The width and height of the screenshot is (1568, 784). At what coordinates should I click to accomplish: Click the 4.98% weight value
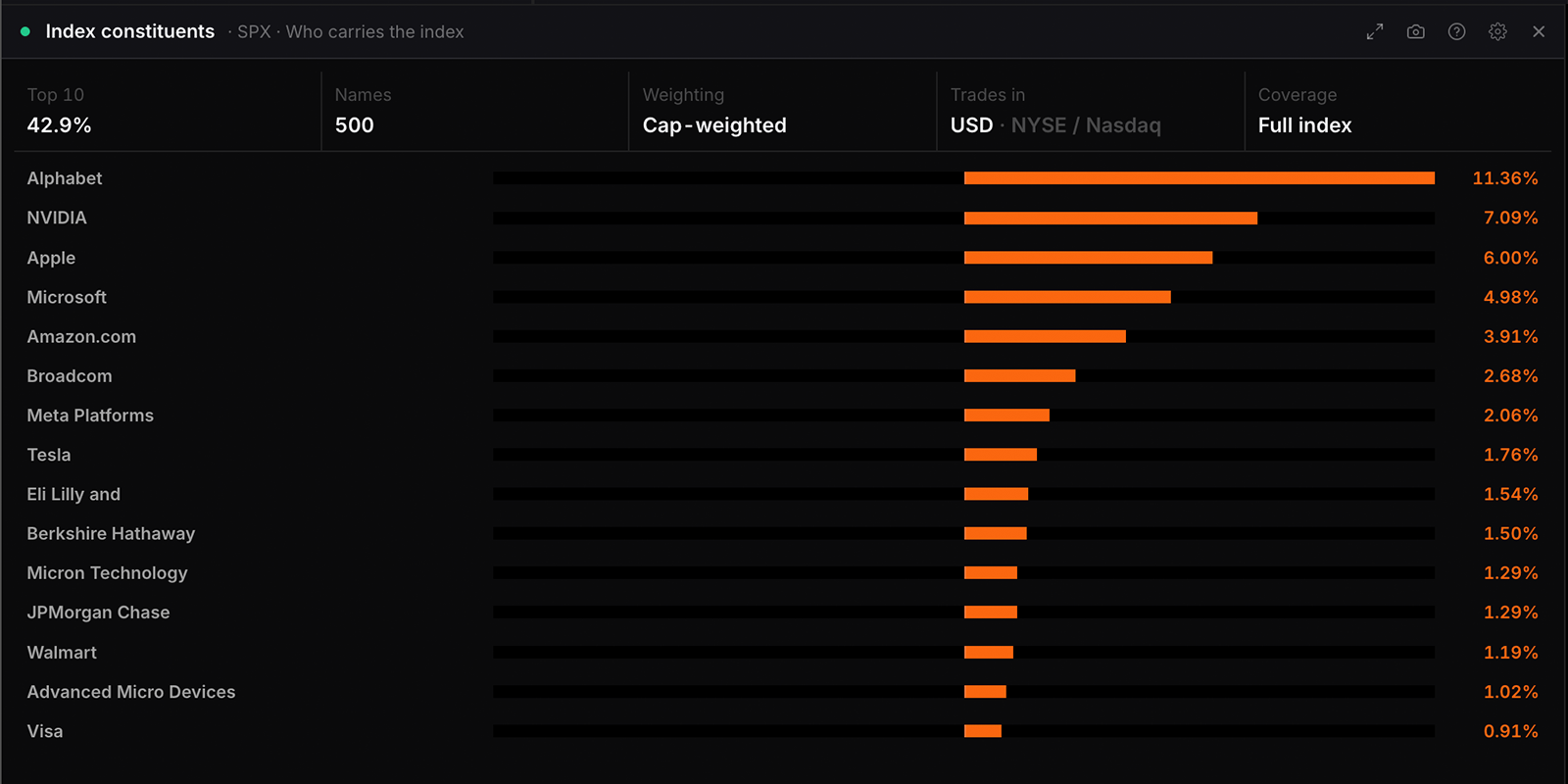[x=1510, y=297]
